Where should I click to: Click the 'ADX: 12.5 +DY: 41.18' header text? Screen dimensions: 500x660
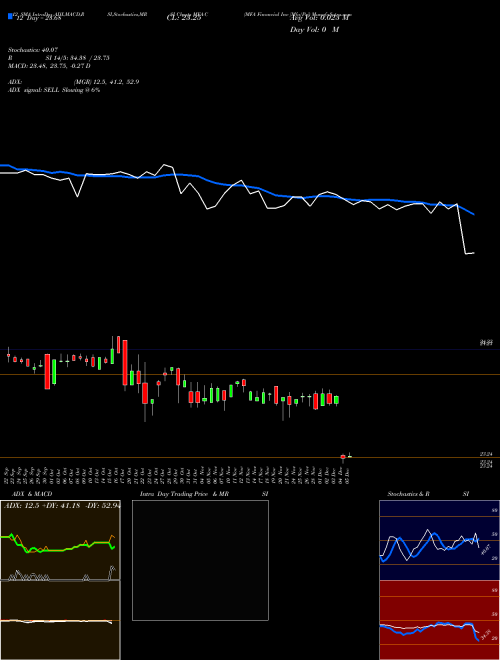42,506
